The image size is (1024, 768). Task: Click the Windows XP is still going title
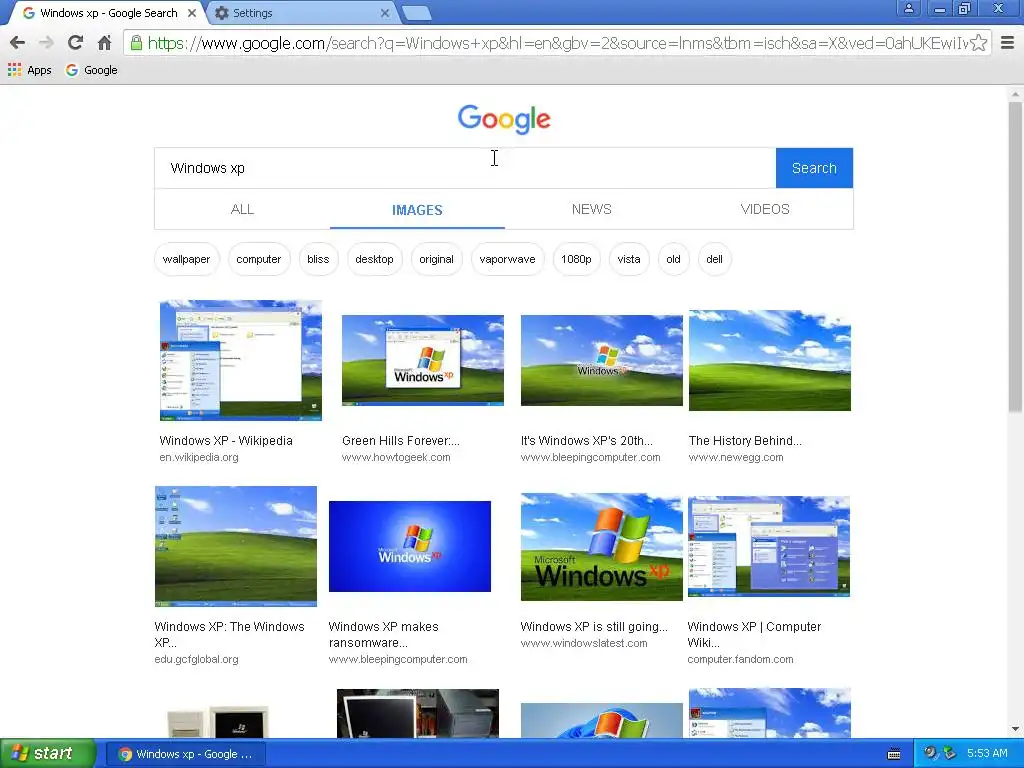594,627
